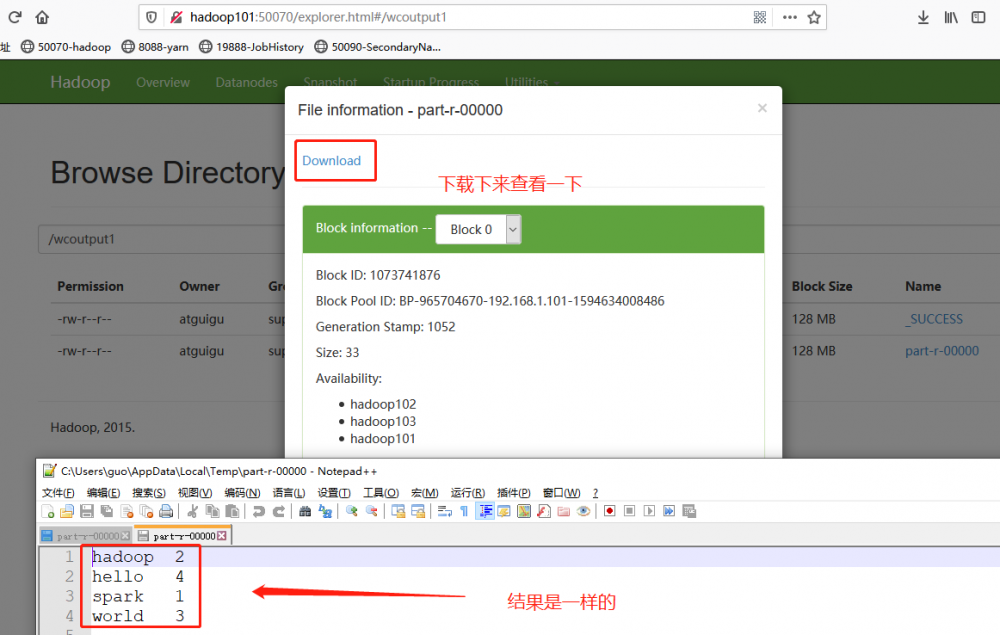
Task: Open the _SUCCESS file link
Action: (x=934, y=318)
